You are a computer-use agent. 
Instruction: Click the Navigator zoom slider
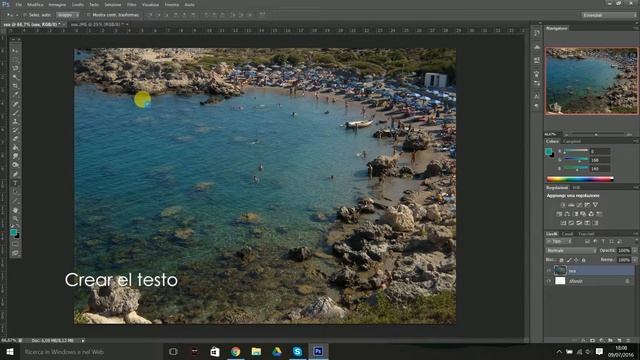pyautogui.click(x=596, y=134)
